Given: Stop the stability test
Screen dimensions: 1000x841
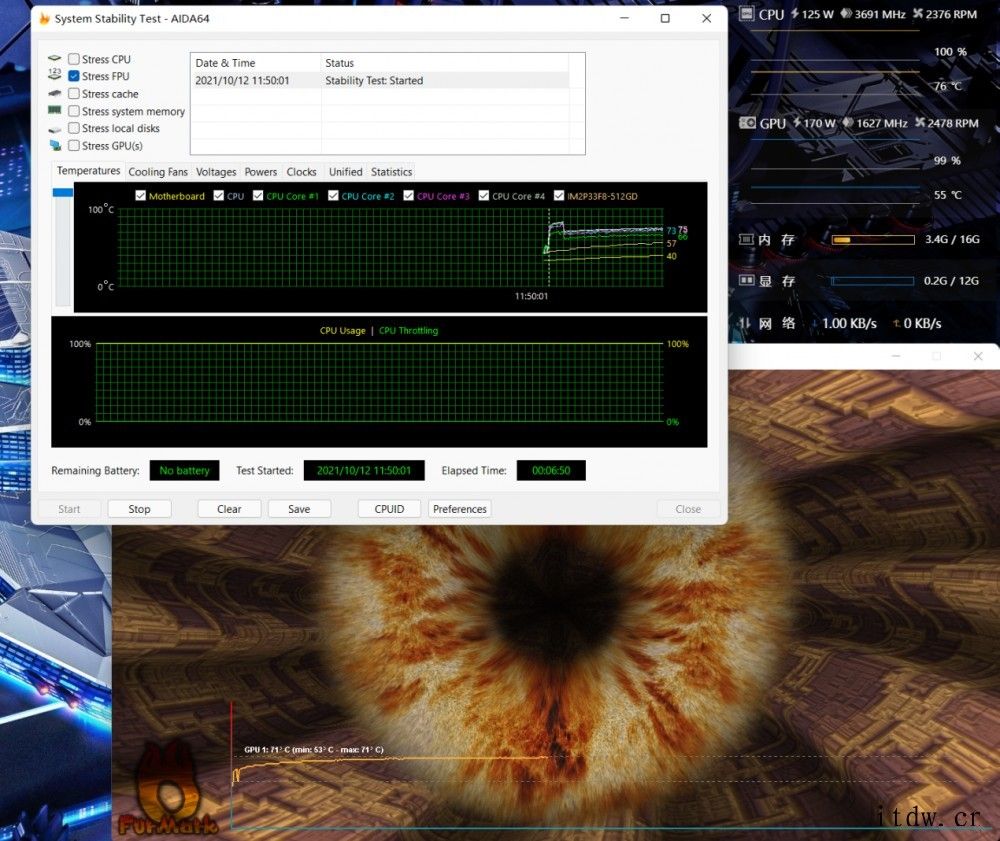Looking at the screenshot, I should [139, 509].
